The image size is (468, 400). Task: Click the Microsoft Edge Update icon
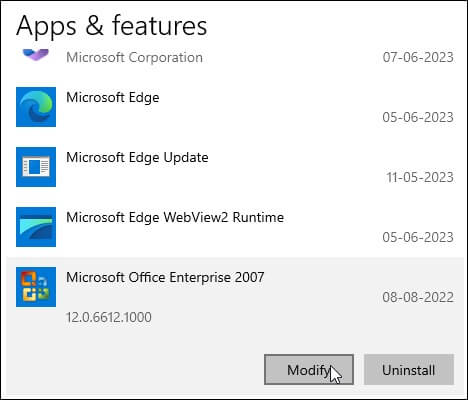pyautogui.click(x=36, y=167)
